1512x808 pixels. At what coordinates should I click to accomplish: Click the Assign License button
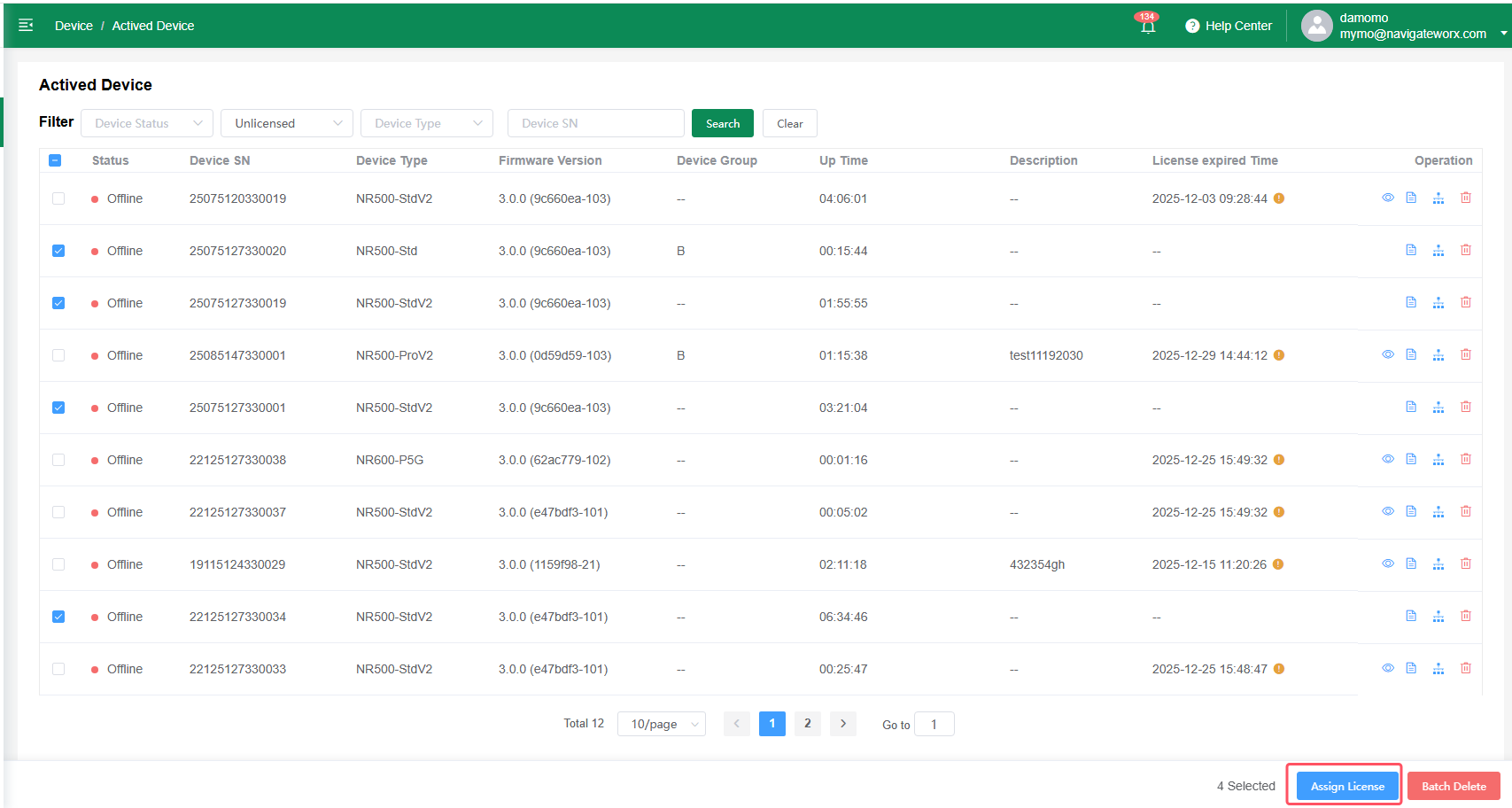coord(1346,786)
